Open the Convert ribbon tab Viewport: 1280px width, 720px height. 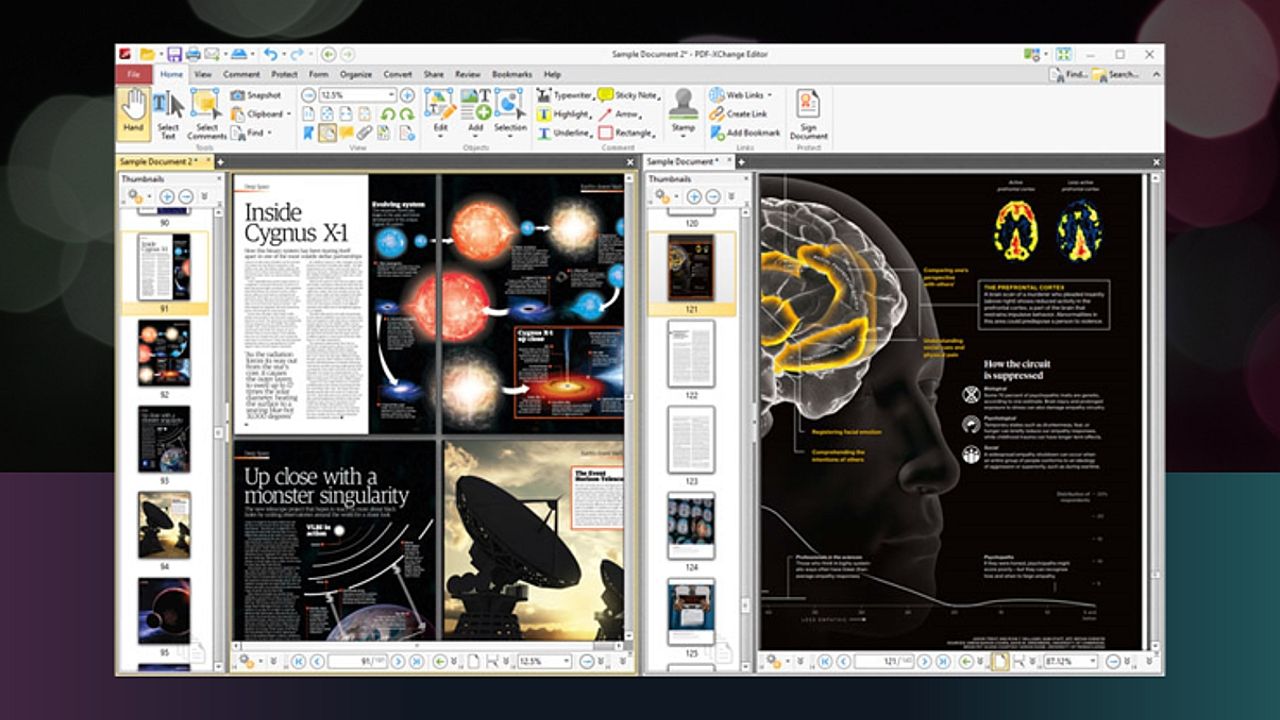(397, 74)
